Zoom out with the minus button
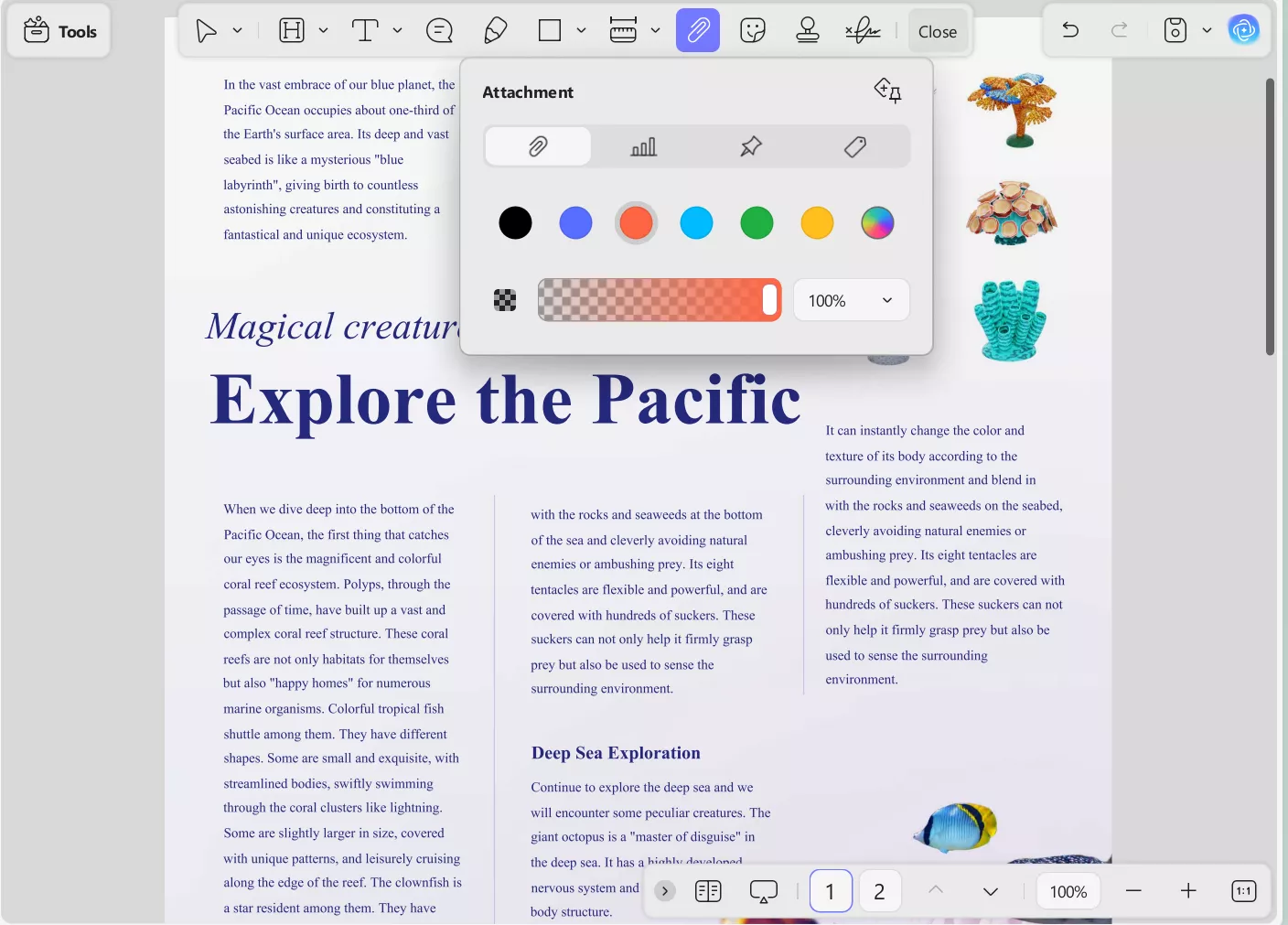1288x925 pixels. (x=1133, y=891)
